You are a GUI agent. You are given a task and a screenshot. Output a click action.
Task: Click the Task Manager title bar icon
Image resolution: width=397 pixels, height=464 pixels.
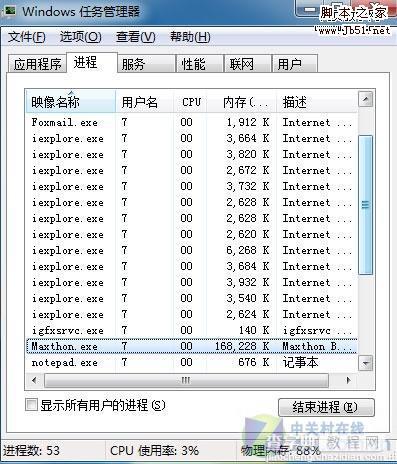coord(10,11)
